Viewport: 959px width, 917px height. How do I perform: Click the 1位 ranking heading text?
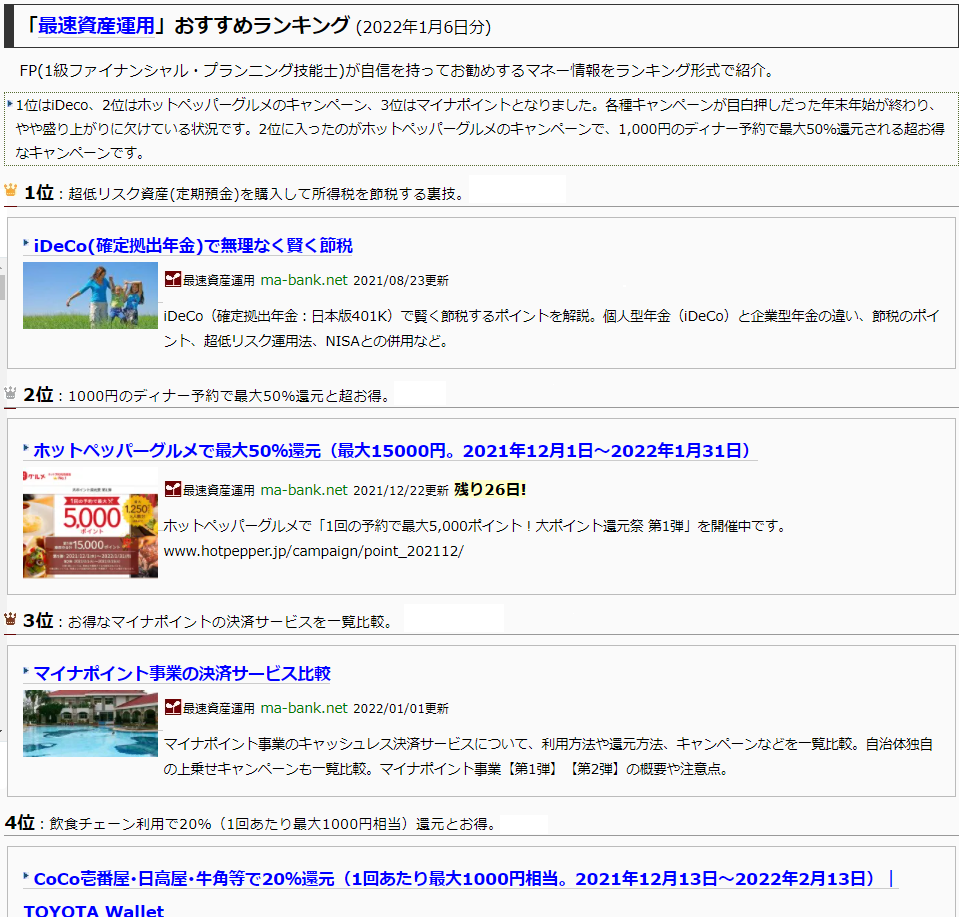tap(39, 193)
